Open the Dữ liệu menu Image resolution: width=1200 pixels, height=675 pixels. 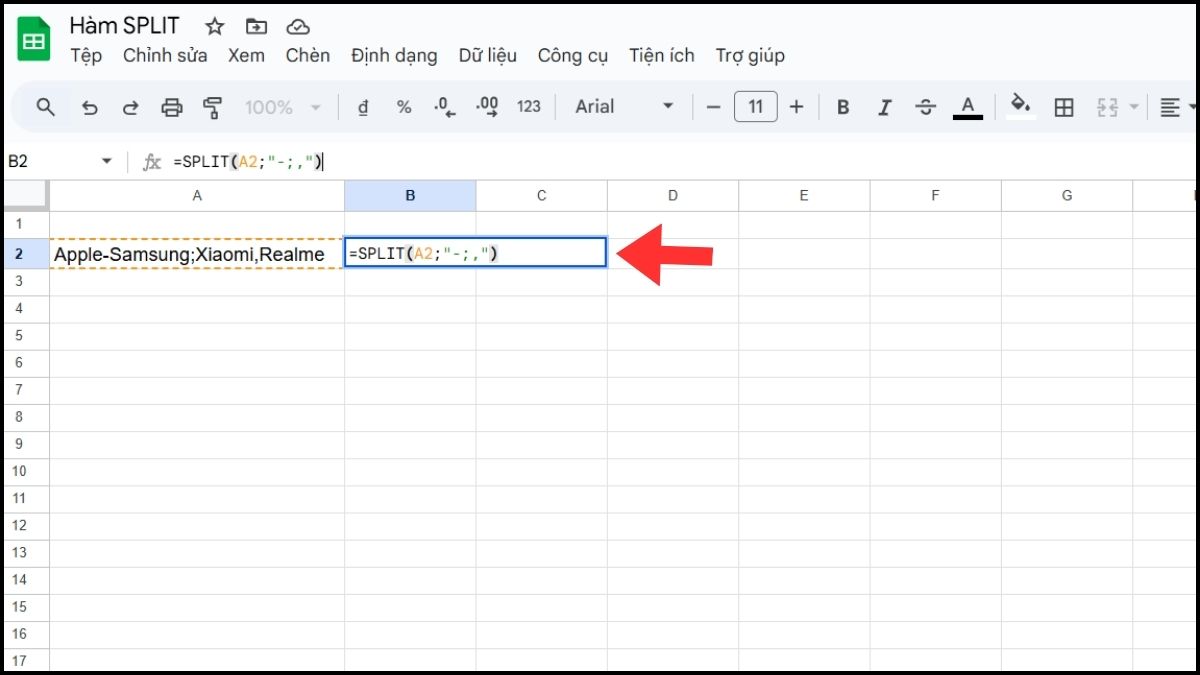[x=488, y=56]
